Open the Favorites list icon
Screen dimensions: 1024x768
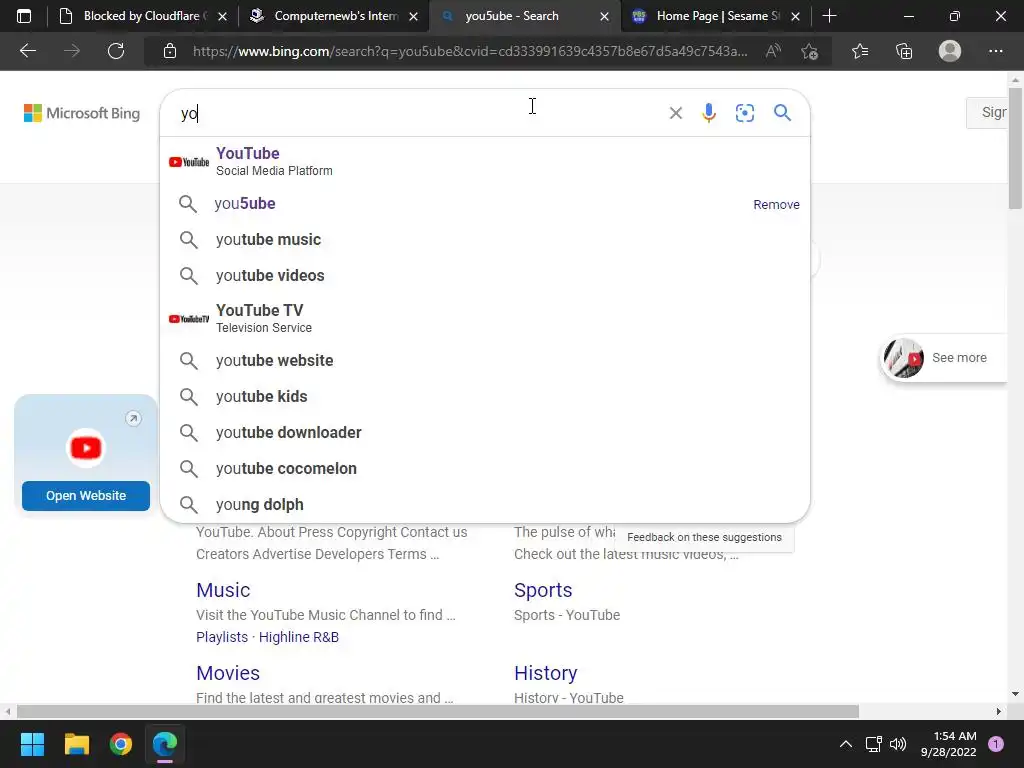[860, 51]
